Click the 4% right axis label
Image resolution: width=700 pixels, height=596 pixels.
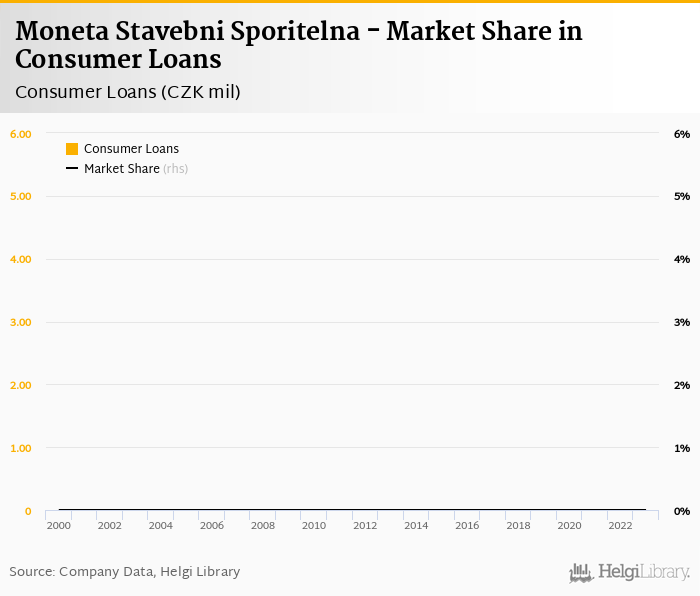tap(682, 260)
